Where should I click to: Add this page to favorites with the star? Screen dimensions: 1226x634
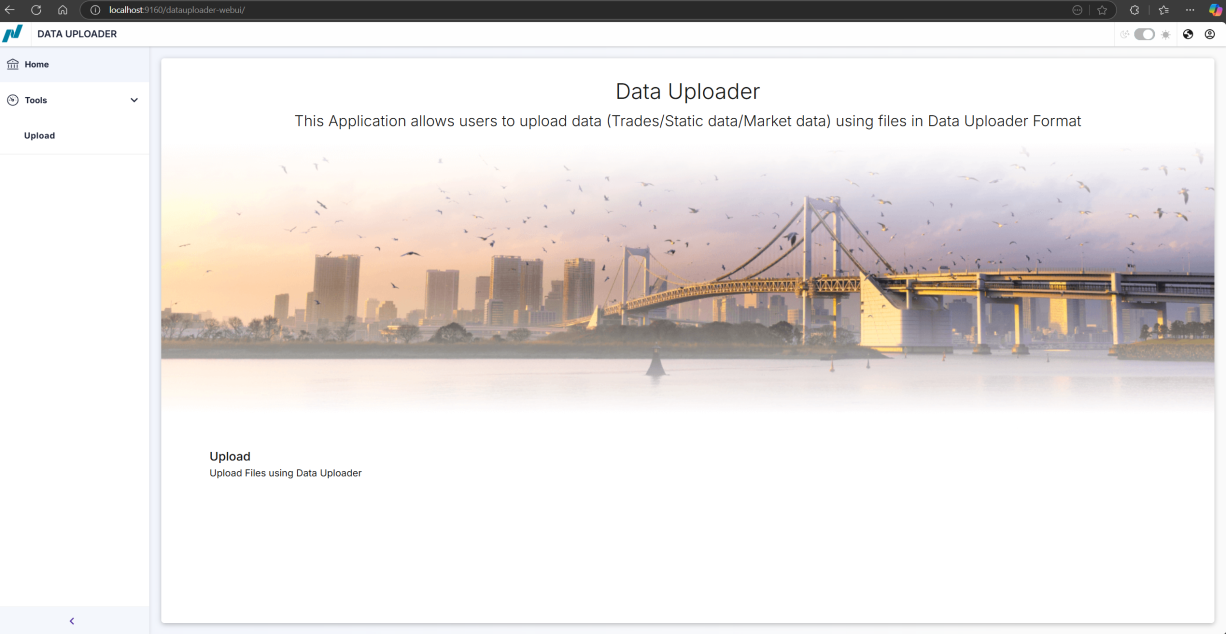coord(1102,10)
